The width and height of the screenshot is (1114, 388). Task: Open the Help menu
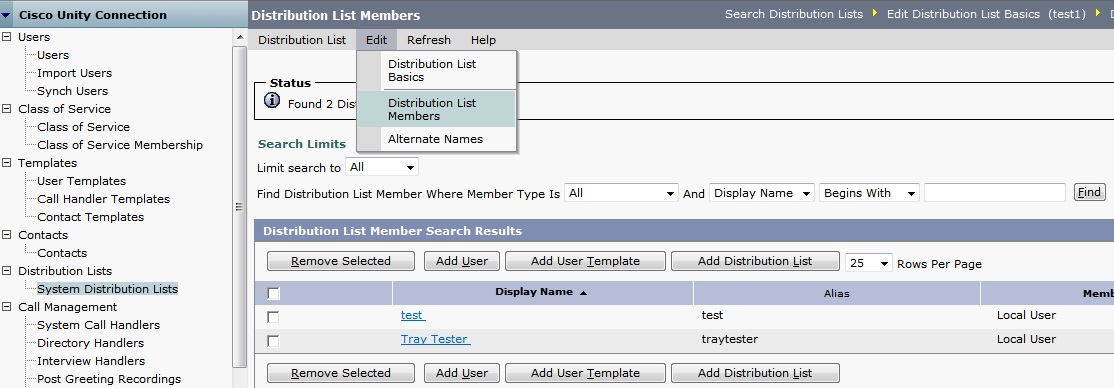coord(483,40)
